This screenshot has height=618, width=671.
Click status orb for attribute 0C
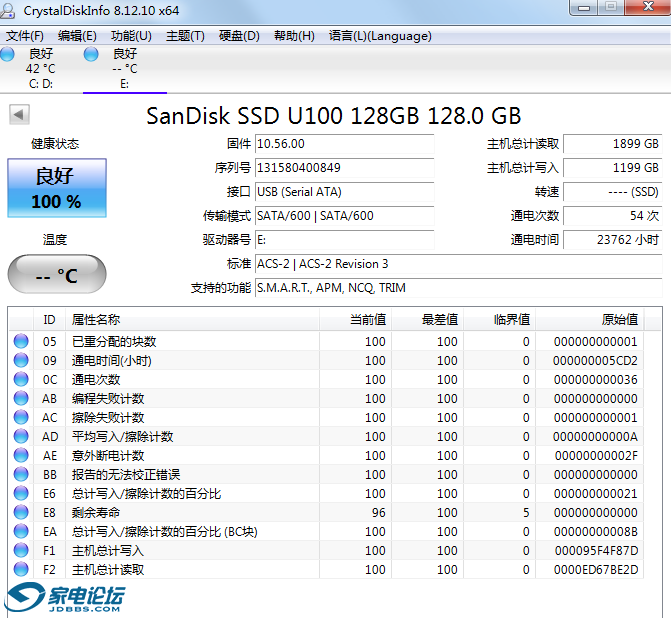click(21, 379)
